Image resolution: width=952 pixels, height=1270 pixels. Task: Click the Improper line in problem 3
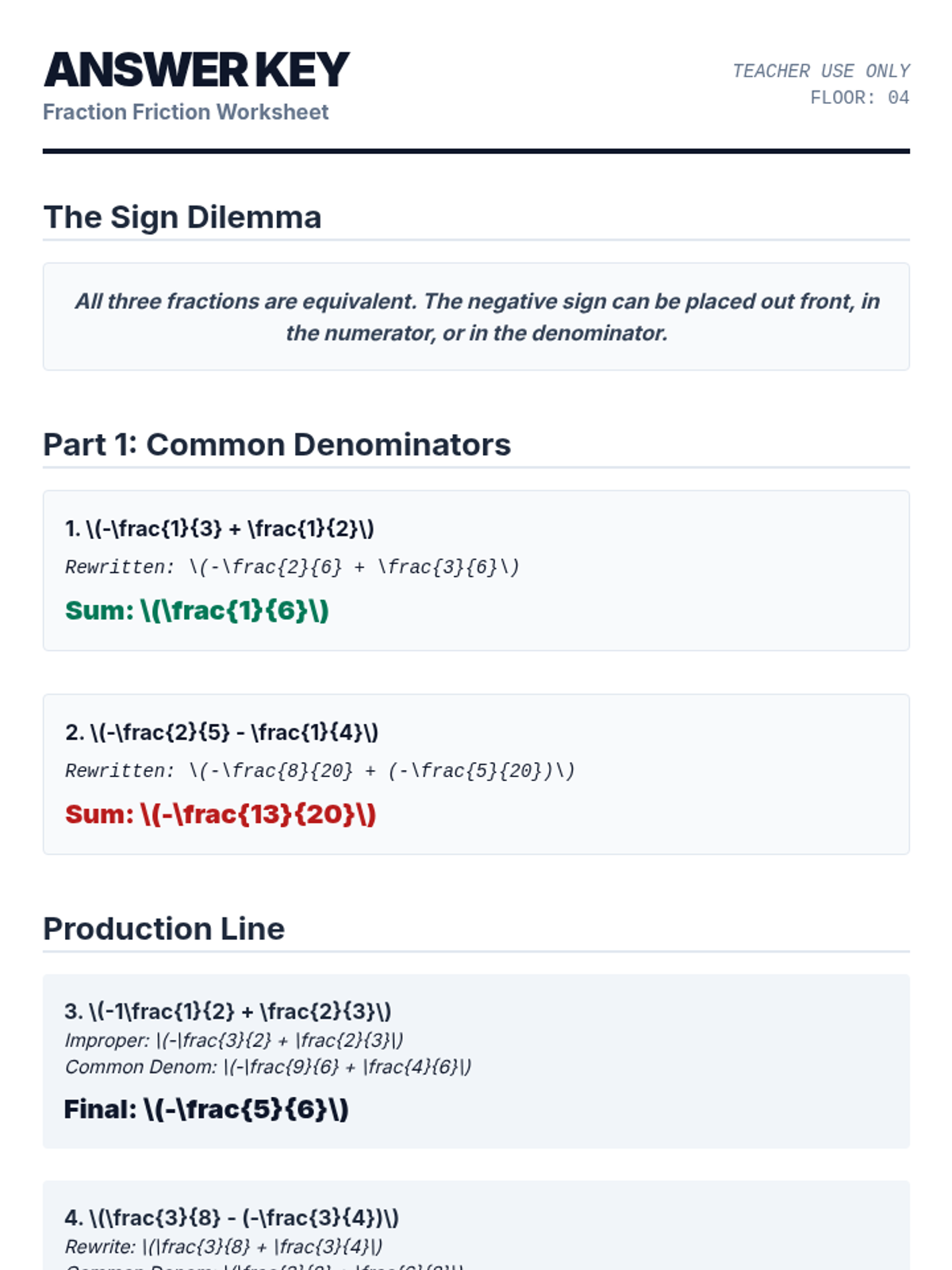click(x=234, y=1040)
